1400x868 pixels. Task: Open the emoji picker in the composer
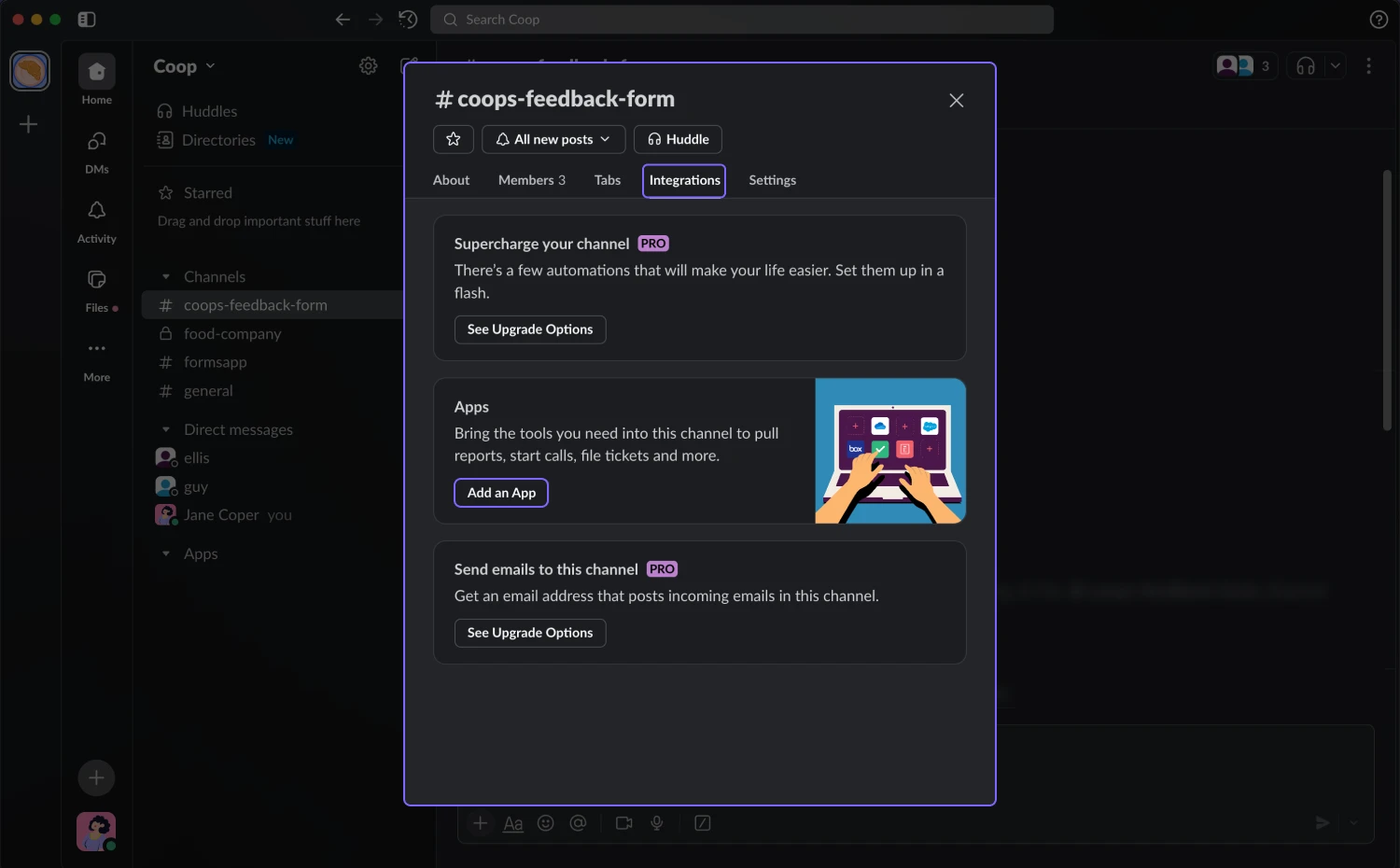[x=546, y=822]
